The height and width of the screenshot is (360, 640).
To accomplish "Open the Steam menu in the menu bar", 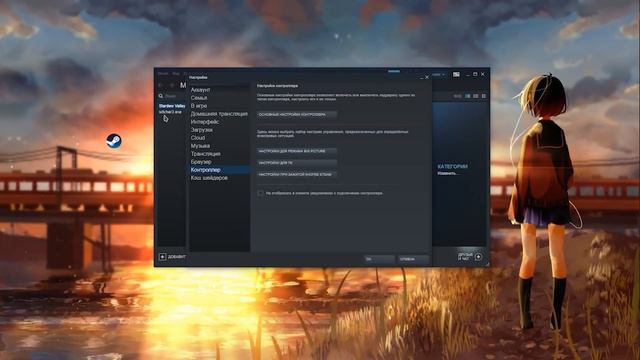I will (163, 73).
